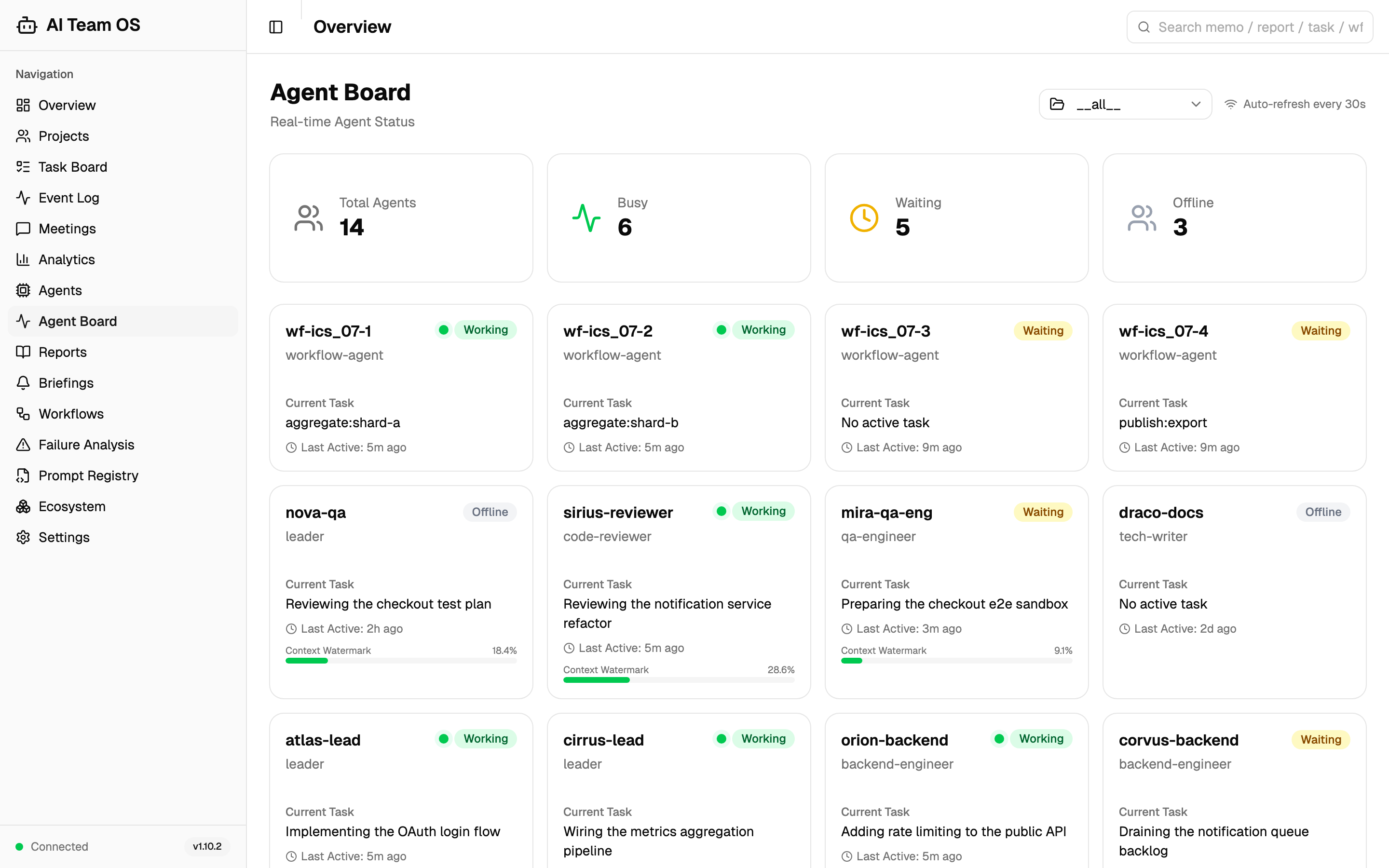Open Failure Analysis page

tap(123, 445)
